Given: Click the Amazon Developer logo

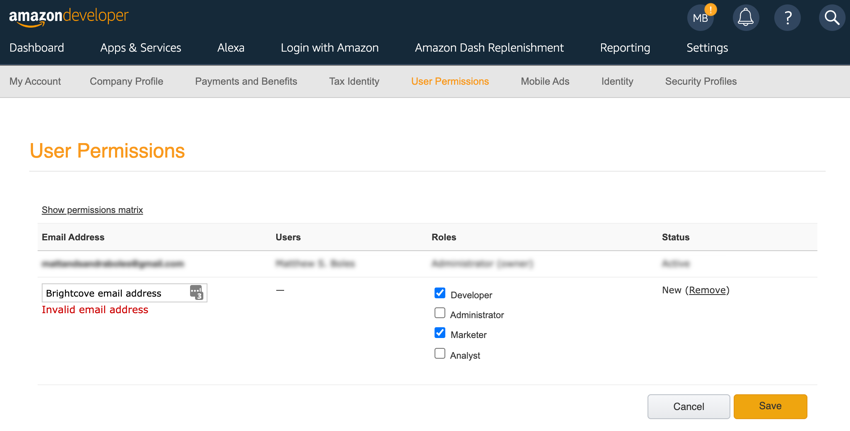Looking at the screenshot, I should (x=69, y=17).
